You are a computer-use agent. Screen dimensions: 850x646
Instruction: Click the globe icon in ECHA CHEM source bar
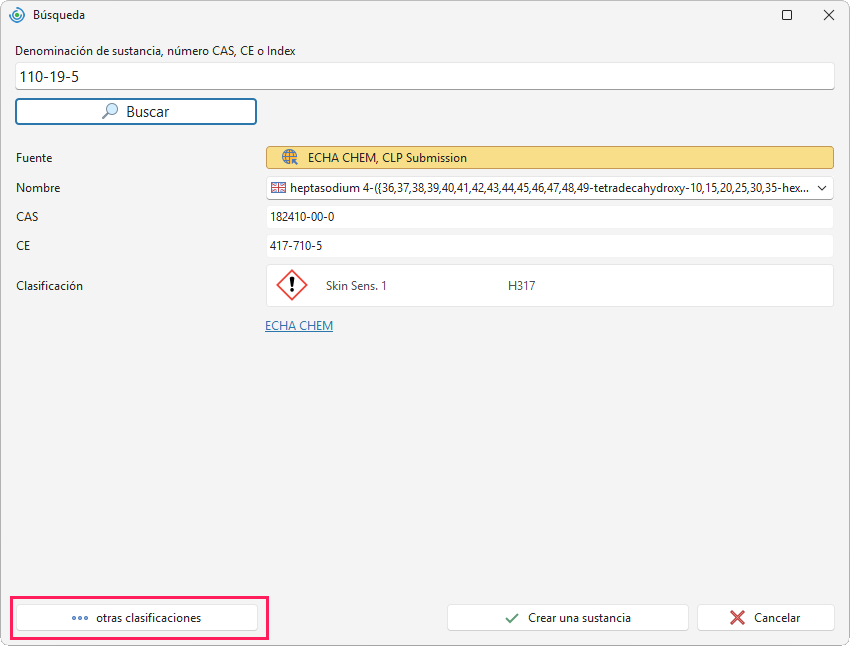pos(290,157)
